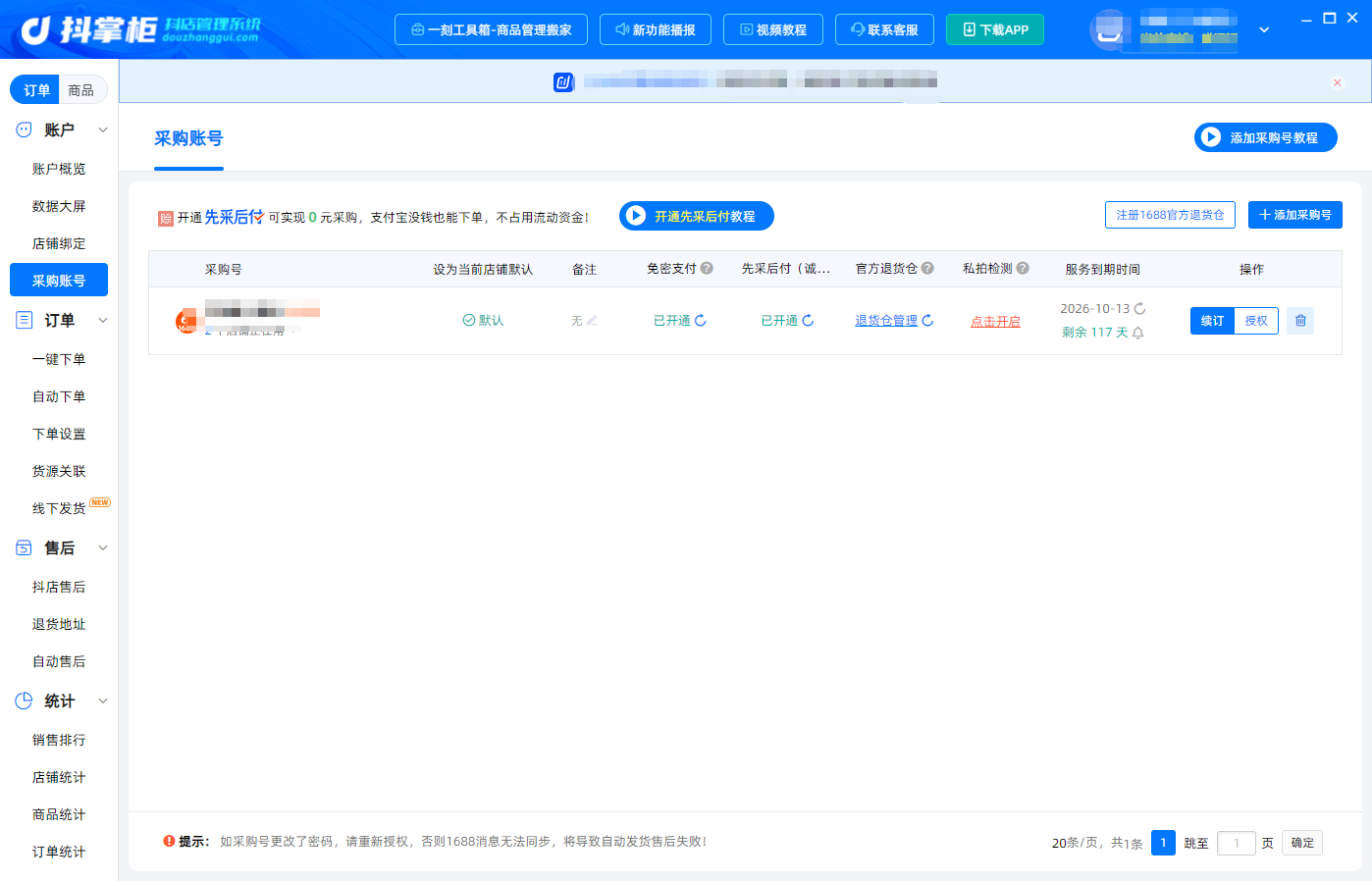Refresh the 免密支付 已开通 status

coord(701,321)
